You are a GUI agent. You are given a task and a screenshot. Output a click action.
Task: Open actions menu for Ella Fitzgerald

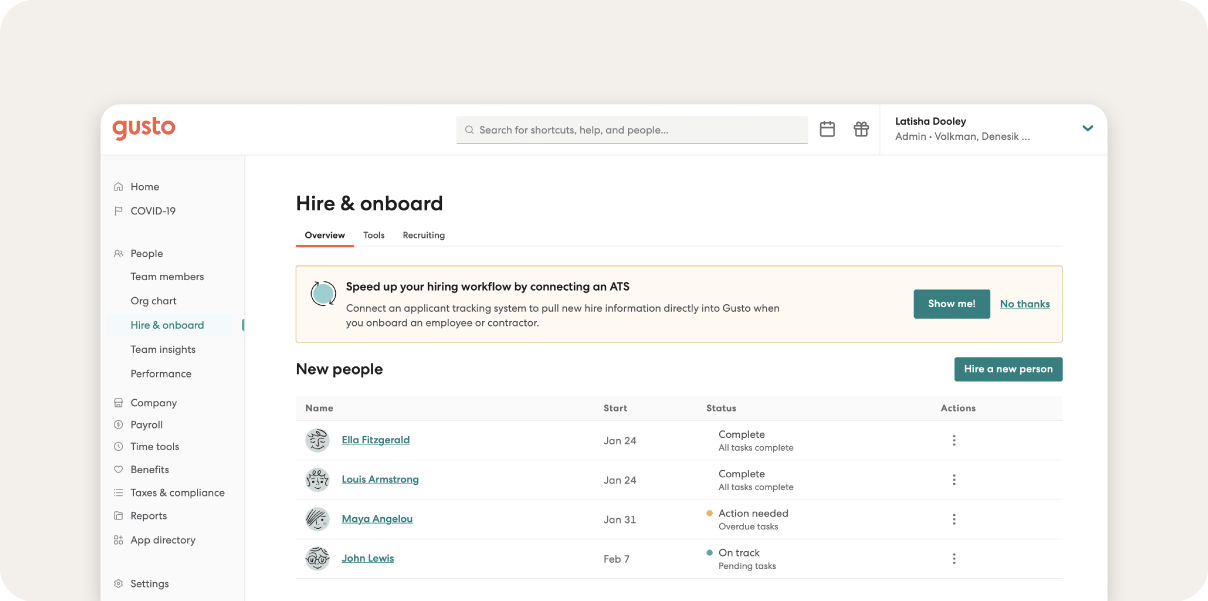954,441
